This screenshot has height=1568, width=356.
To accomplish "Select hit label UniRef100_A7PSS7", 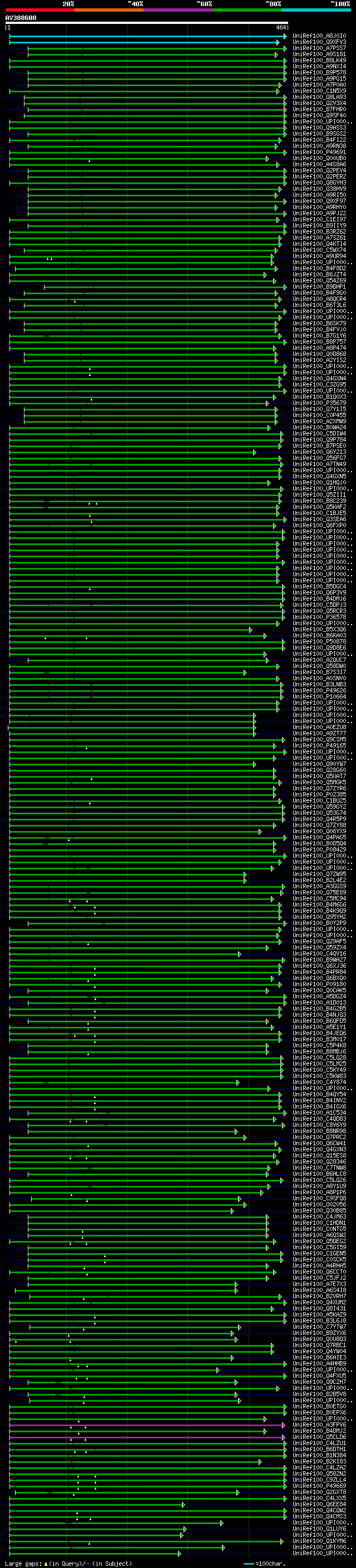I will [319, 49].
